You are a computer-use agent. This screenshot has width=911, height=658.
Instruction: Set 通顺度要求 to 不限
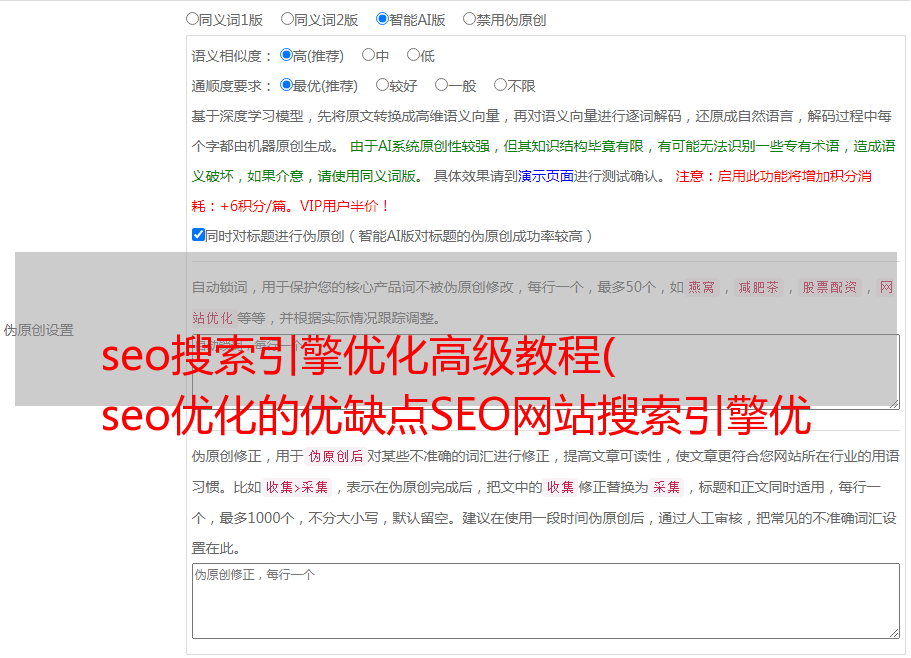[500, 85]
